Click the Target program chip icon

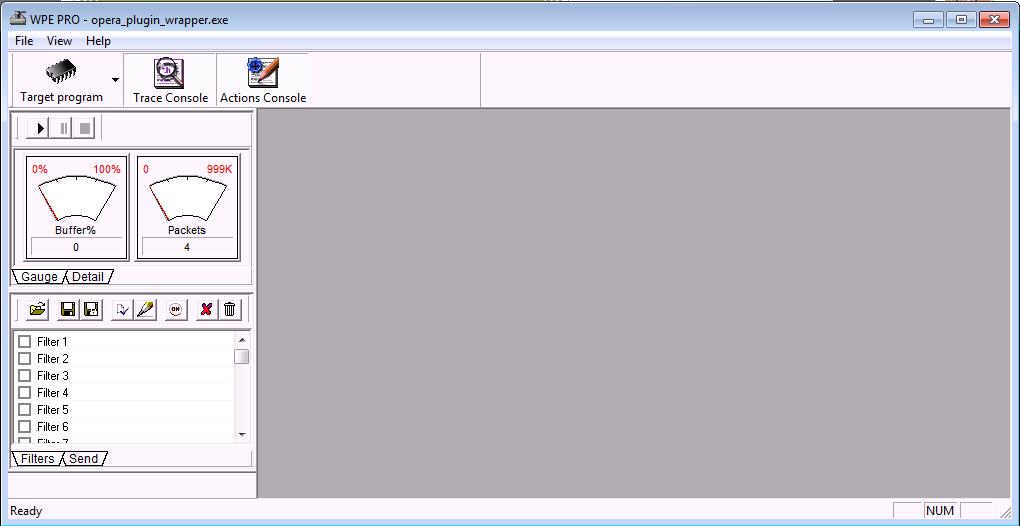tap(61, 73)
